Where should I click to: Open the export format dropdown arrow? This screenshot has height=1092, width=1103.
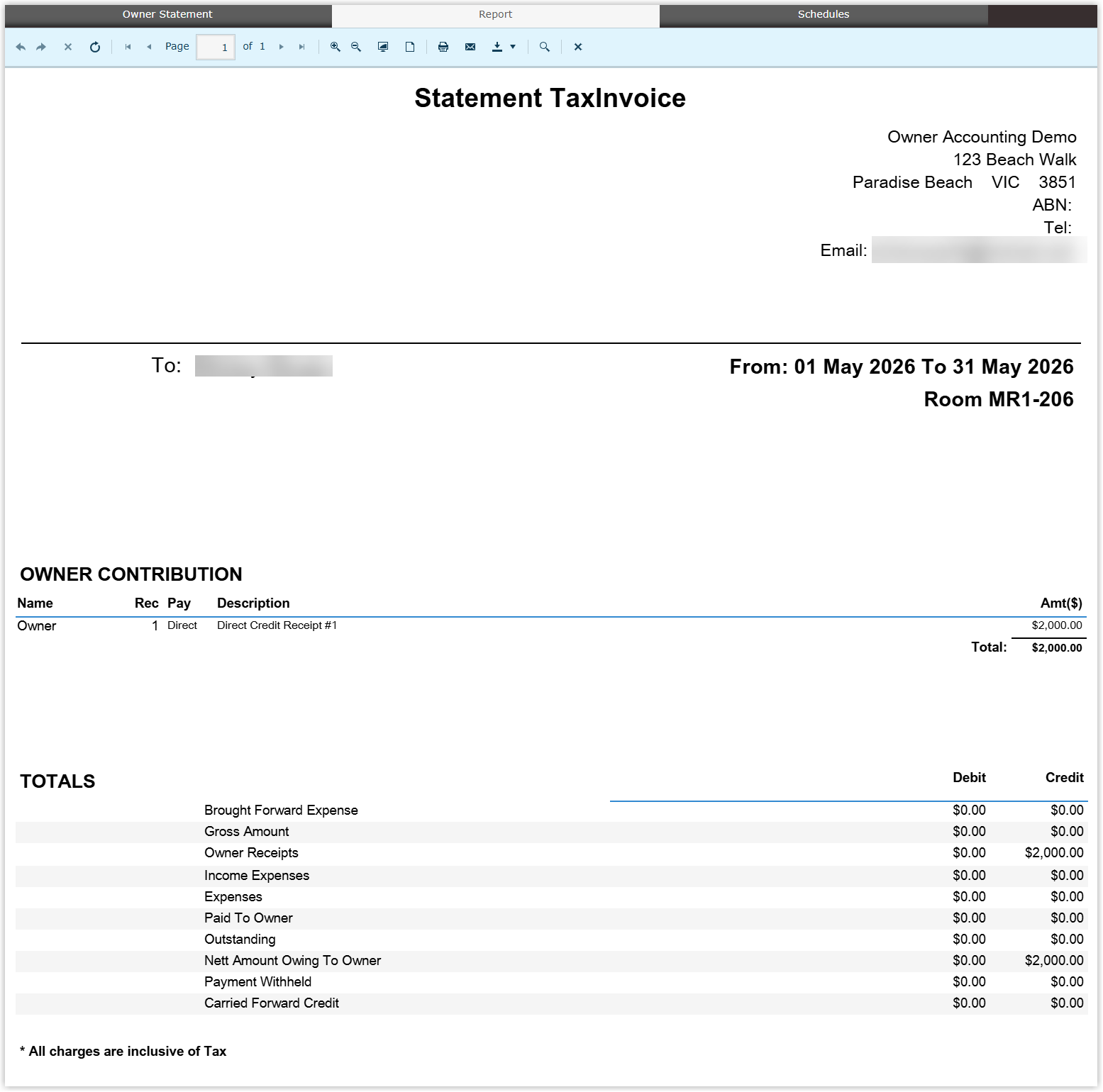coord(513,47)
